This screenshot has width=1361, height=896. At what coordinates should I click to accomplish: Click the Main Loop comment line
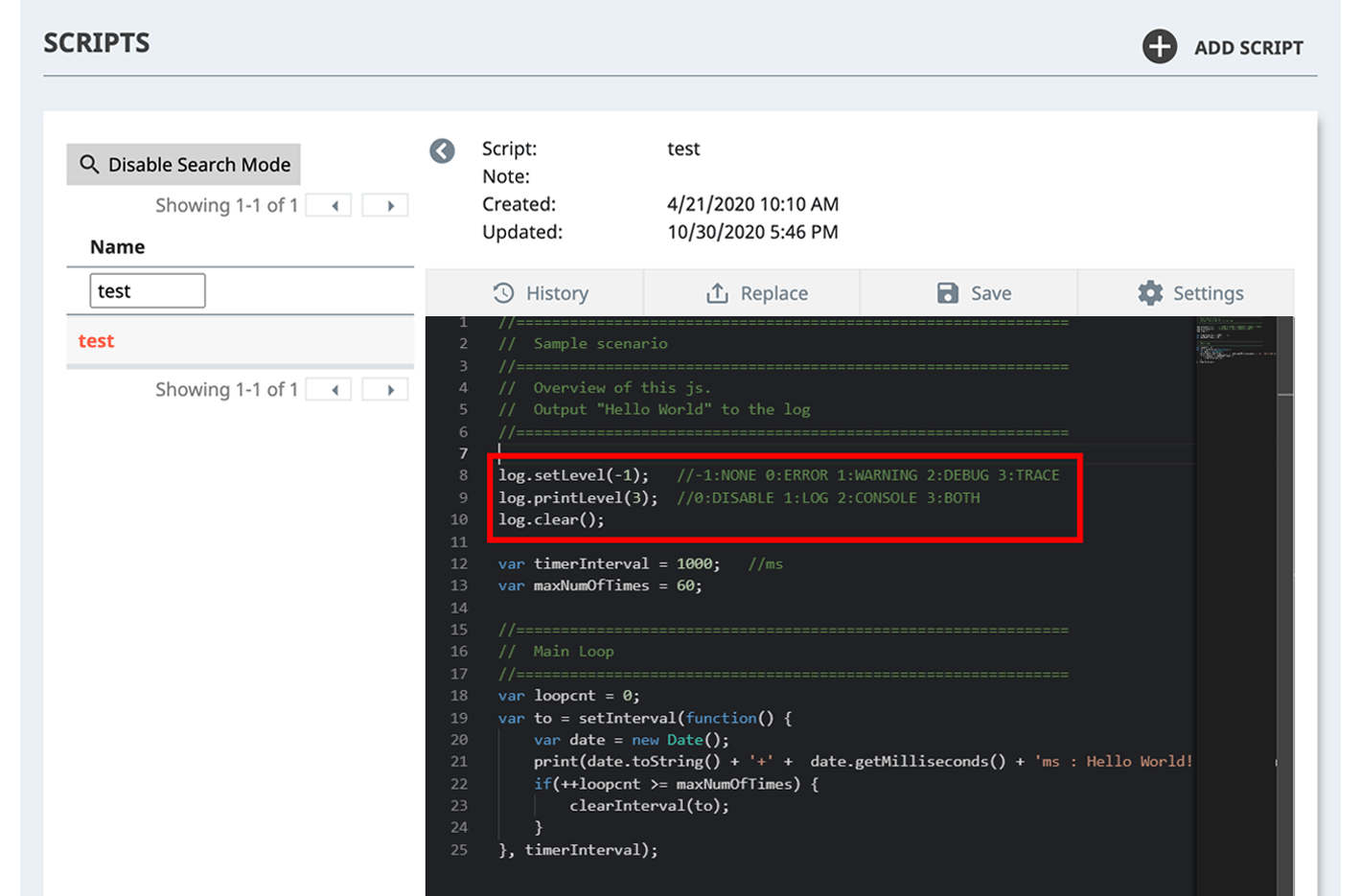tap(556, 652)
